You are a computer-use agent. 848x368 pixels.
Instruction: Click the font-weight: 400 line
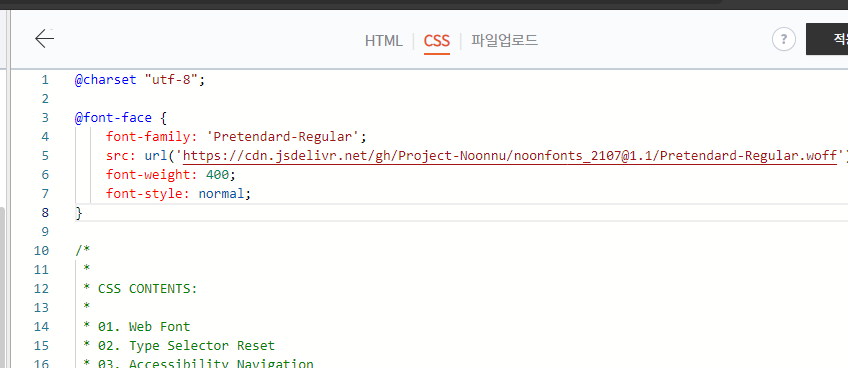171,175
